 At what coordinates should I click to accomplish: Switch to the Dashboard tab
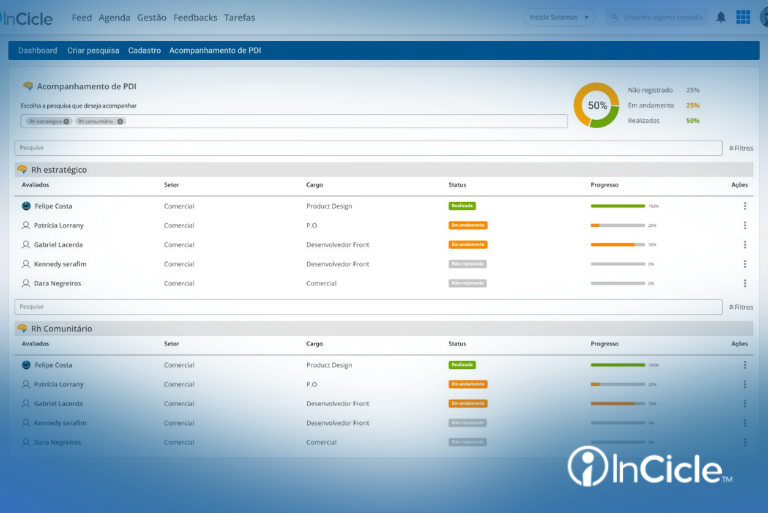[x=38, y=50]
